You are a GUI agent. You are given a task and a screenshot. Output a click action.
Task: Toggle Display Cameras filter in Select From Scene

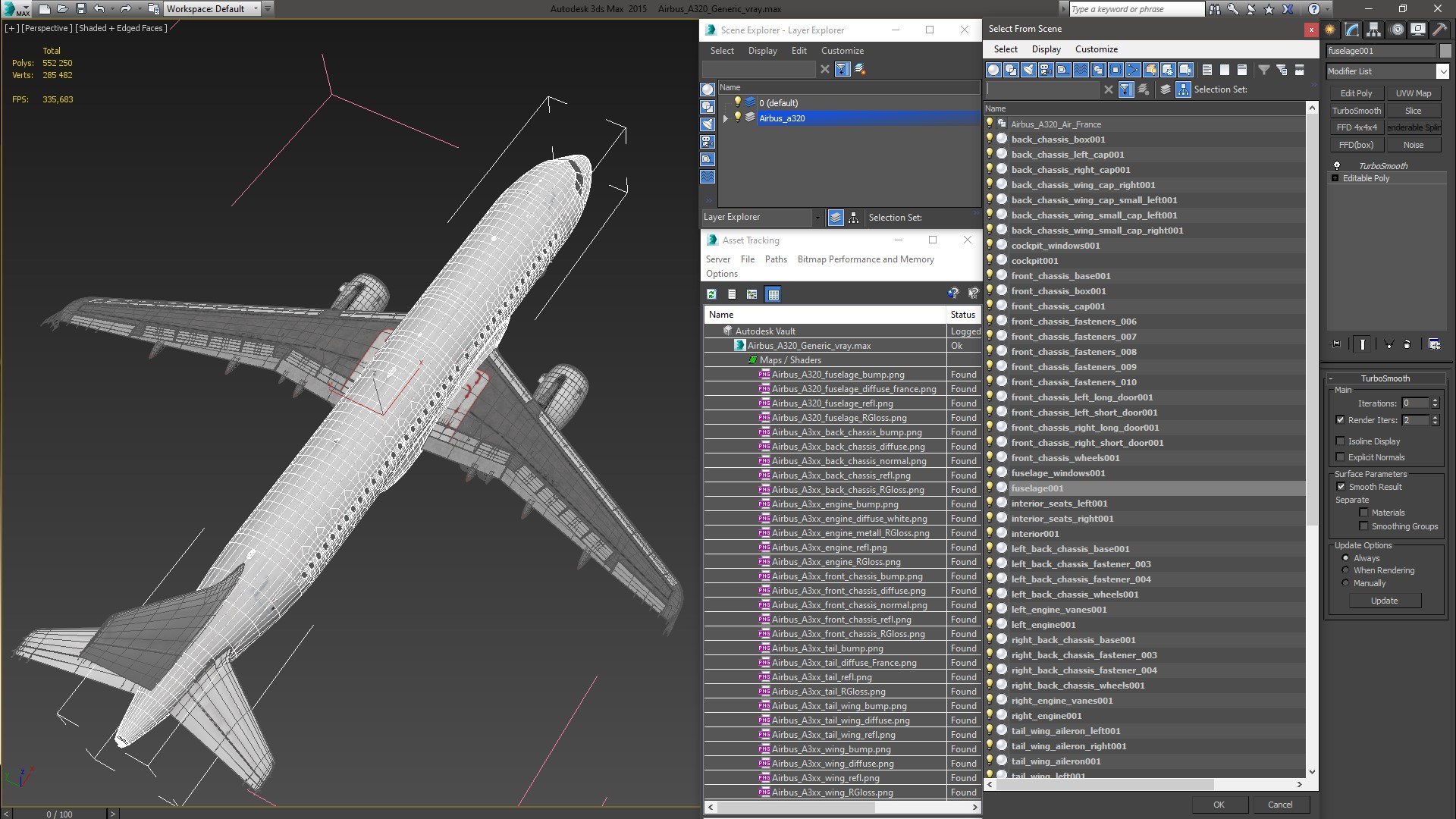pyautogui.click(x=1046, y=70)
